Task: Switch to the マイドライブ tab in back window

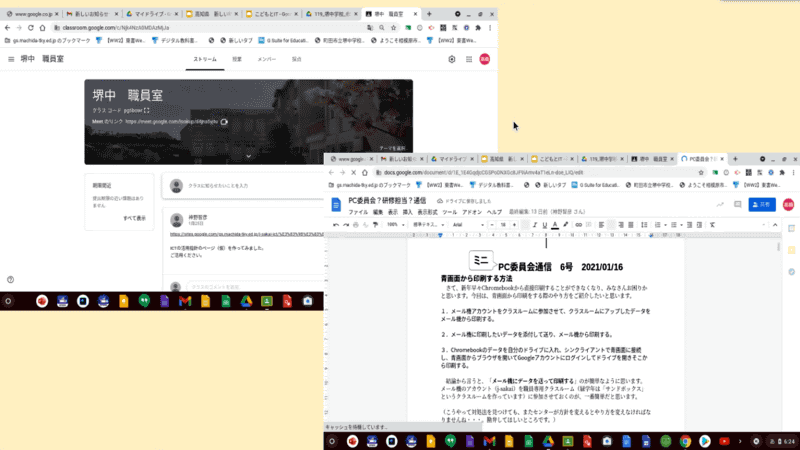Action: click(x=152, y=14)
